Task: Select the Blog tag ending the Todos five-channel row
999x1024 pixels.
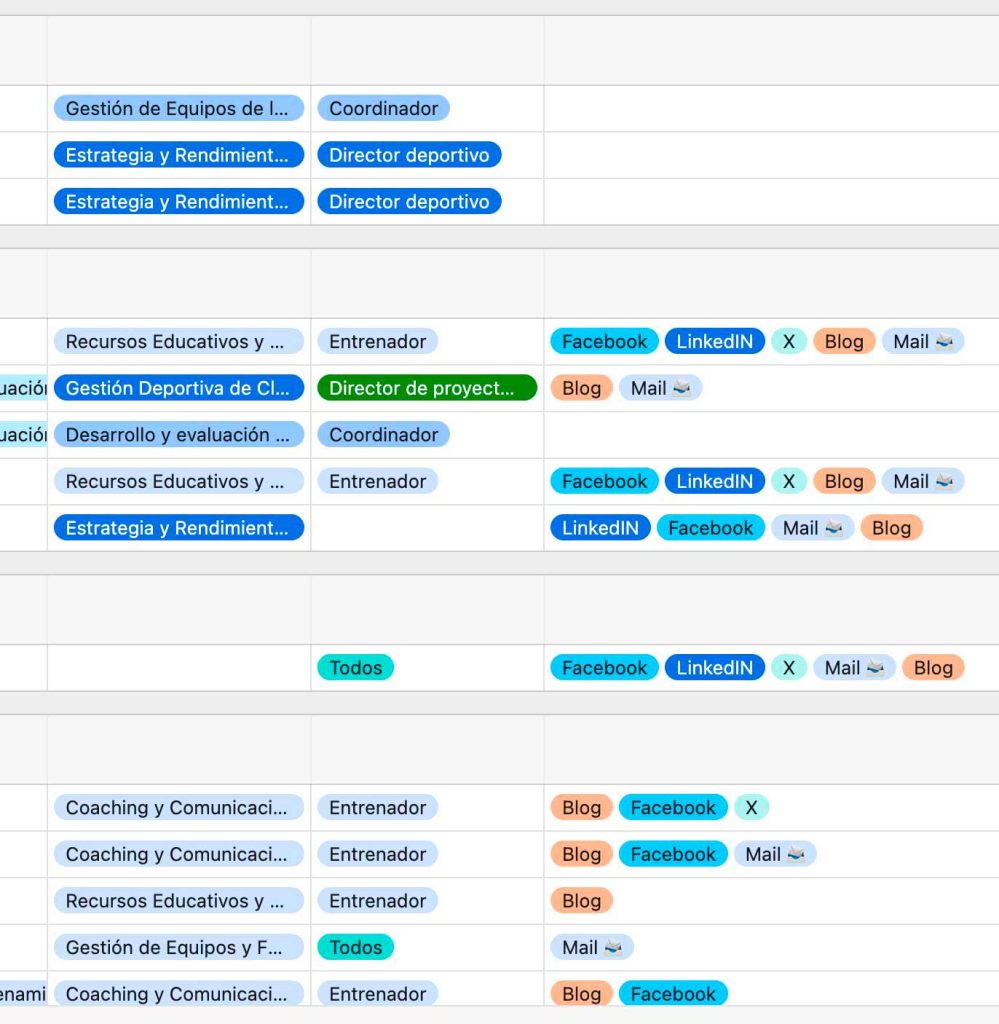Action: tap(933, 667)
